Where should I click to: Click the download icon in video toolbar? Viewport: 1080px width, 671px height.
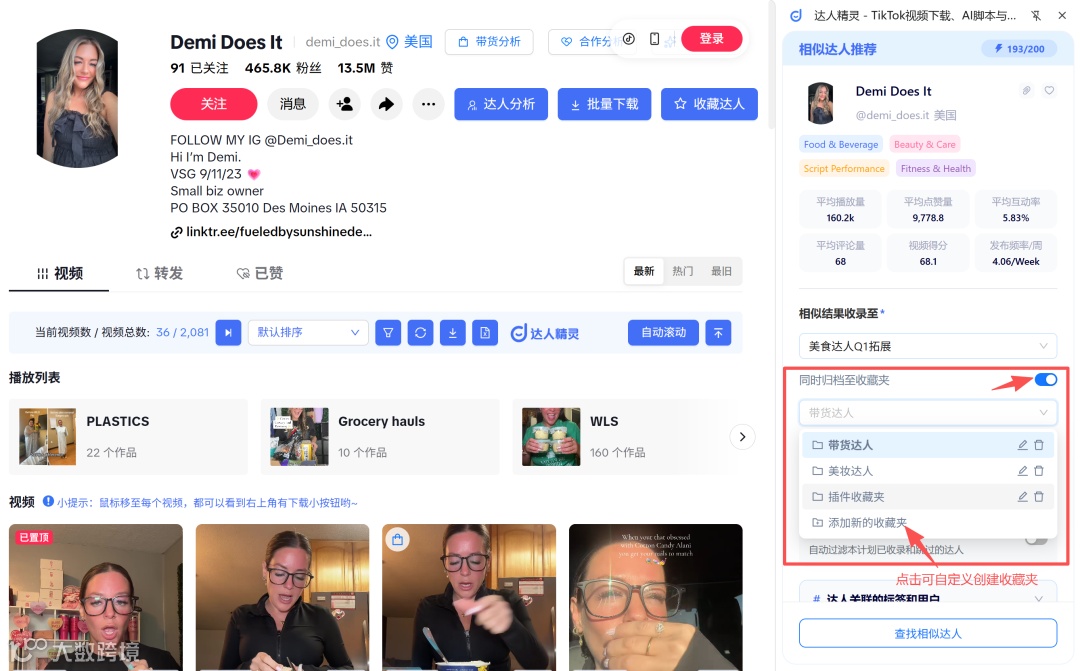(453, 333)
